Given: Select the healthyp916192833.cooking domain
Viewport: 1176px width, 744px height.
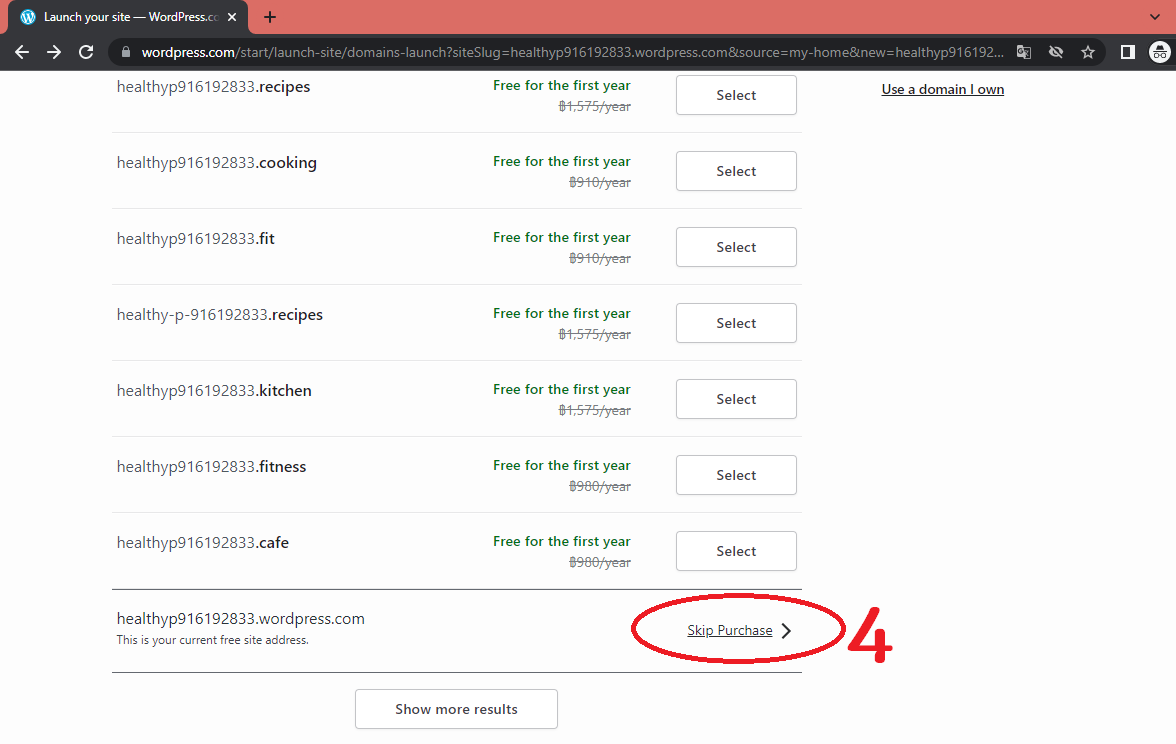Looking at the screenshot, I should (736, 171).
